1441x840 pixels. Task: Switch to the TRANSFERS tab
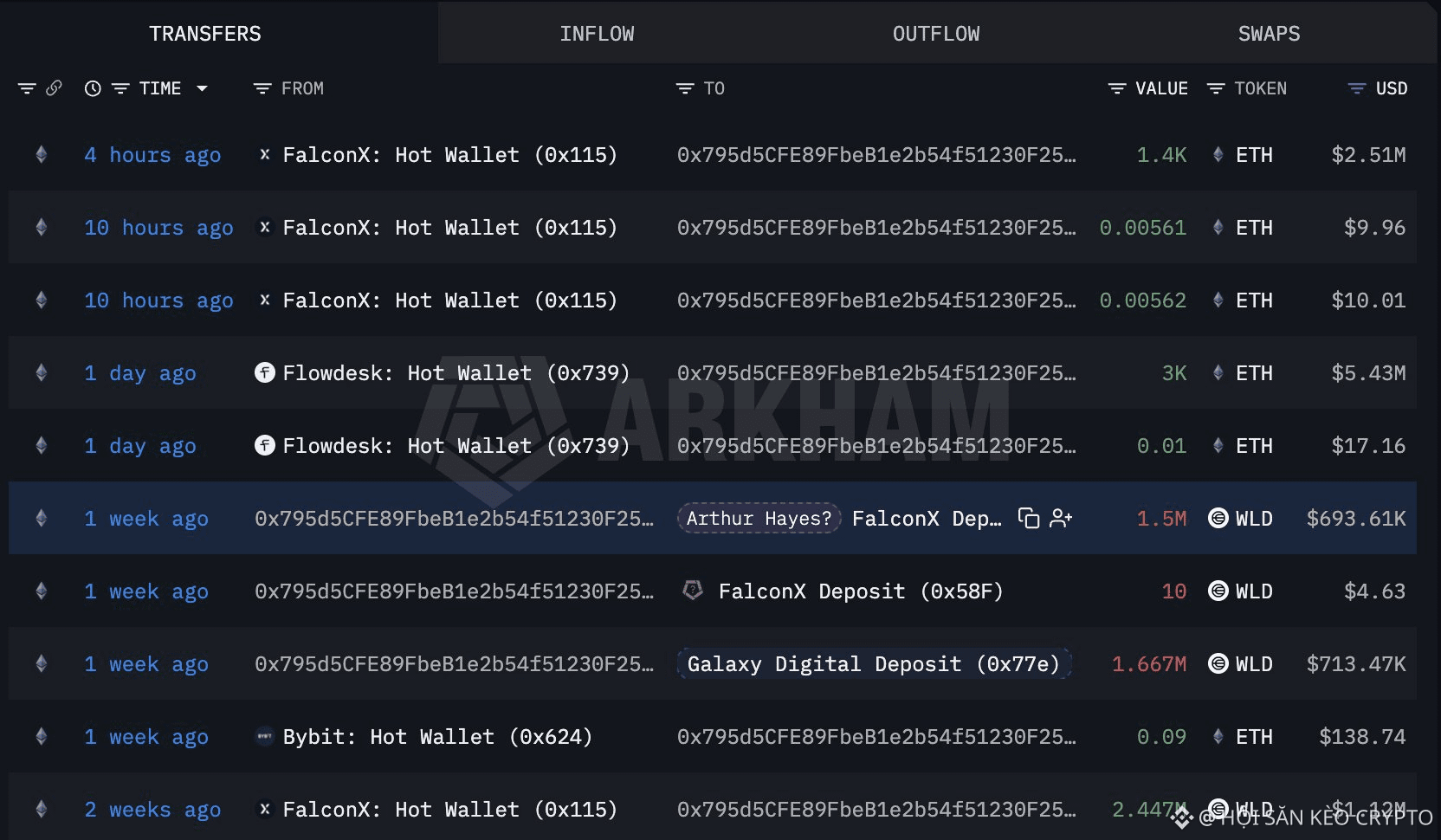pyautogui.click(x=205, y=34)
